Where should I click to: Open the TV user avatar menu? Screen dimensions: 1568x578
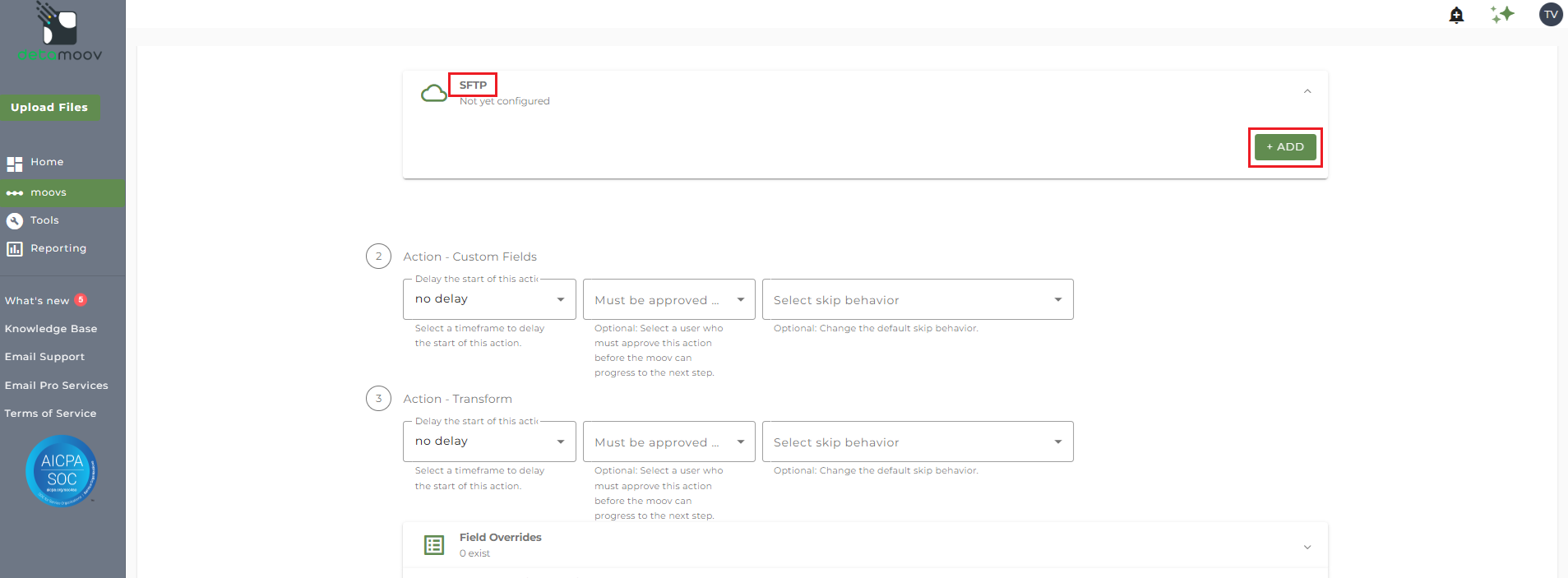coord(1550,15)
